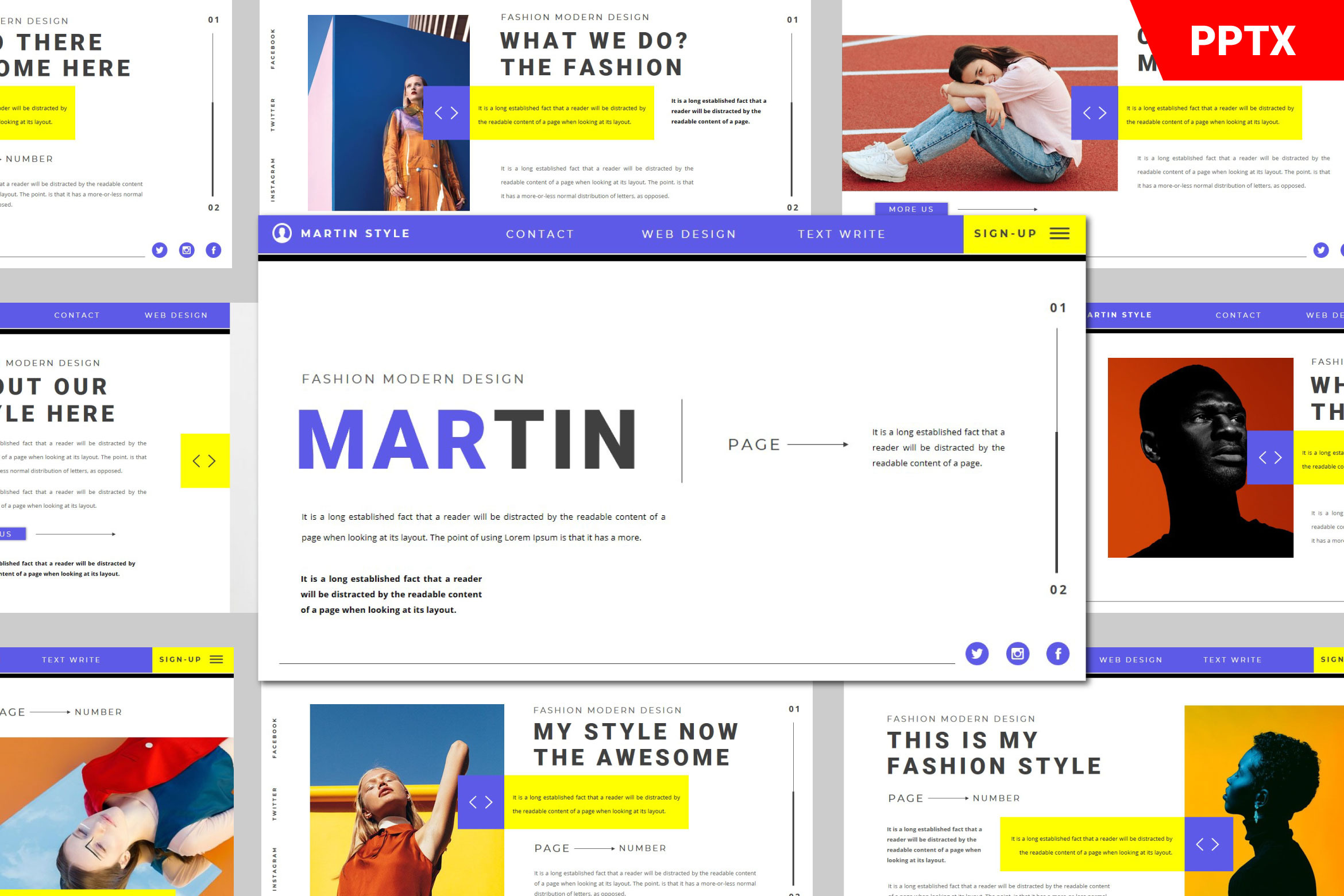
Task: Click yellow code brackets box on About slide
Action: 204,461
